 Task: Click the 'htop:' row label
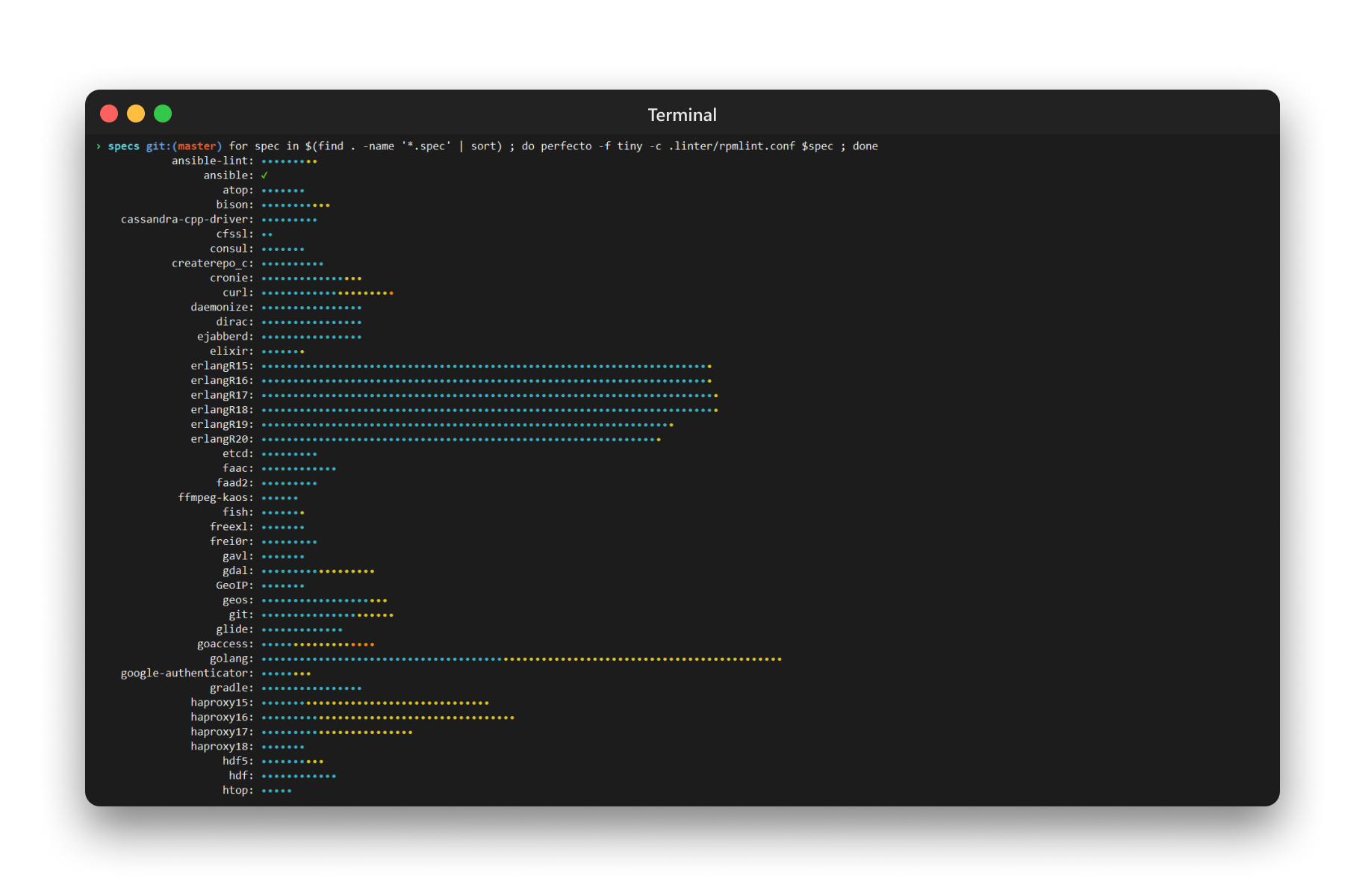pos(238,790)
